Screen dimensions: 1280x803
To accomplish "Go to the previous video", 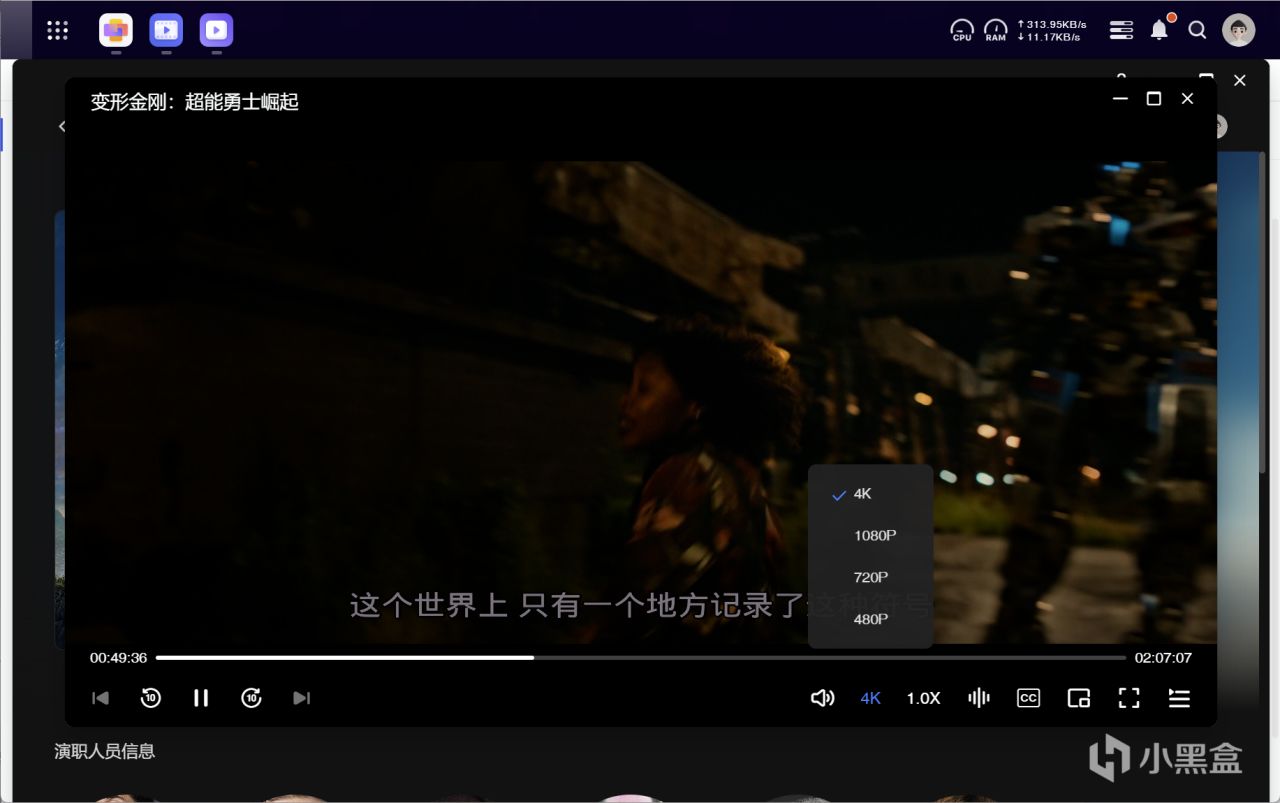I will tap(100, 698).
